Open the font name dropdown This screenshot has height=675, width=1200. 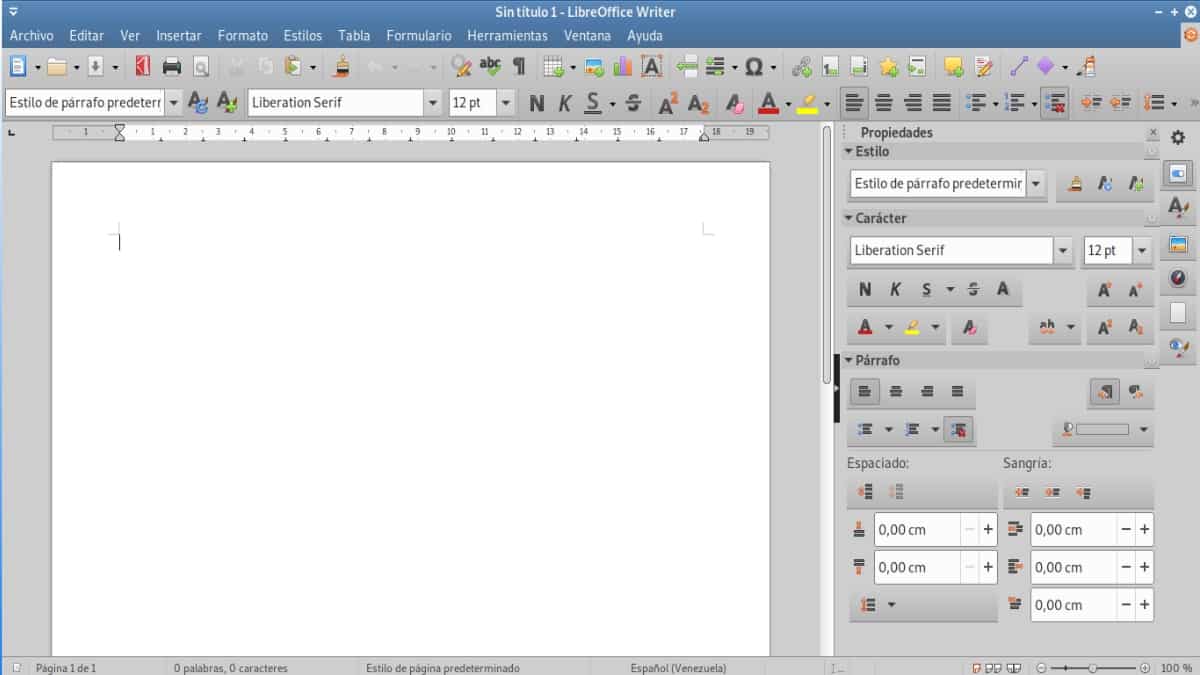(x=432, y=102)
